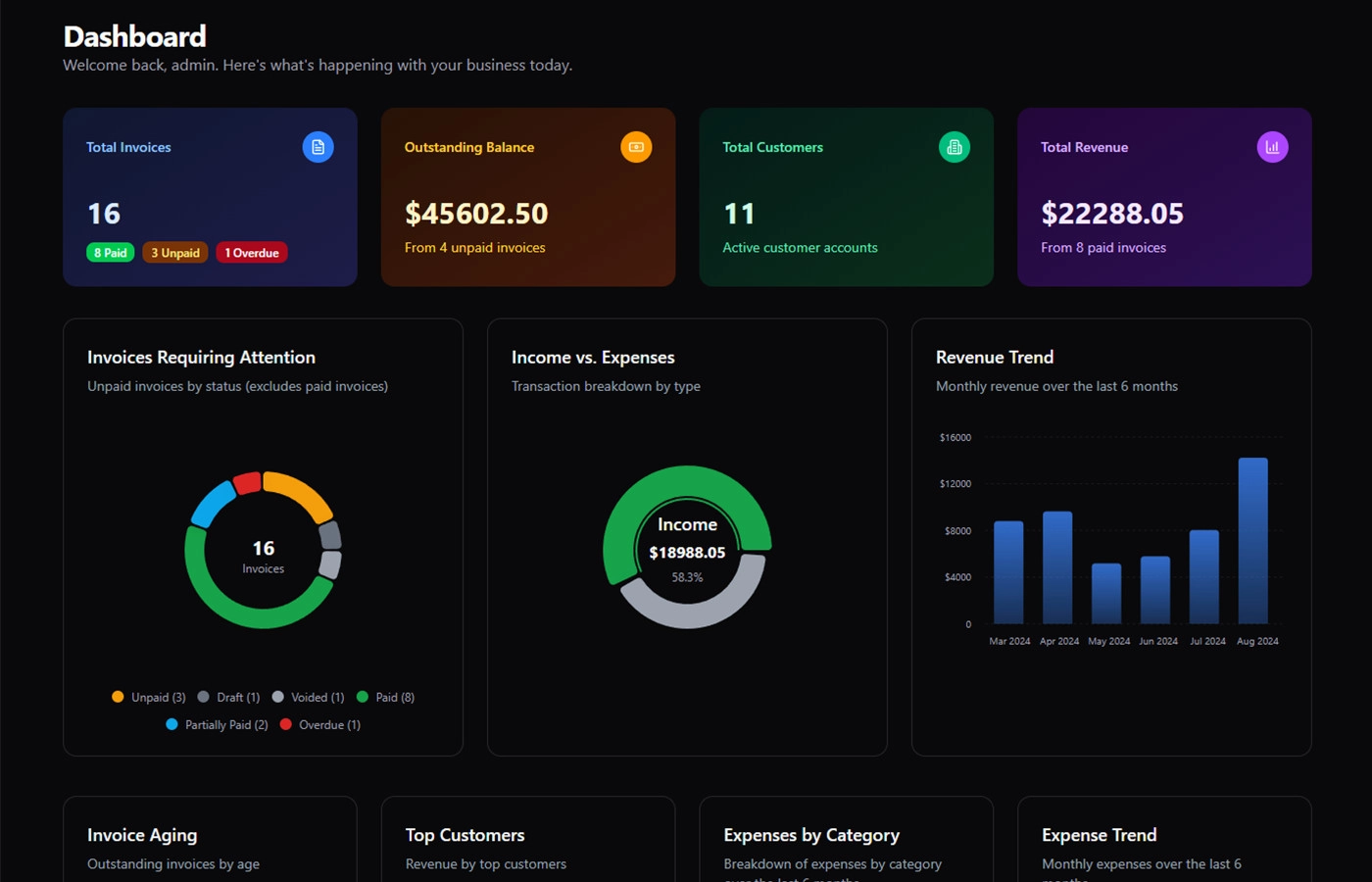Select the tallest Aug 2024 revenue bar
This screenshot has width=1372, height=882.
[x=1257, y=539]
